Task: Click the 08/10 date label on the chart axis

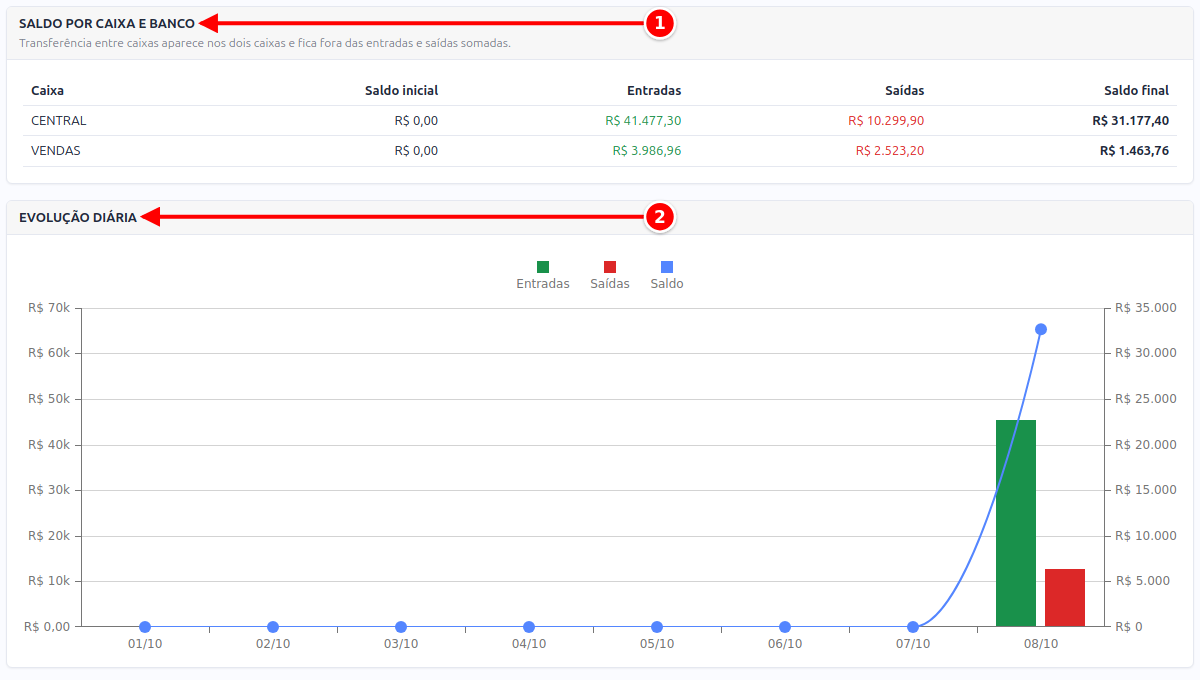Action: coord(1041,644)
